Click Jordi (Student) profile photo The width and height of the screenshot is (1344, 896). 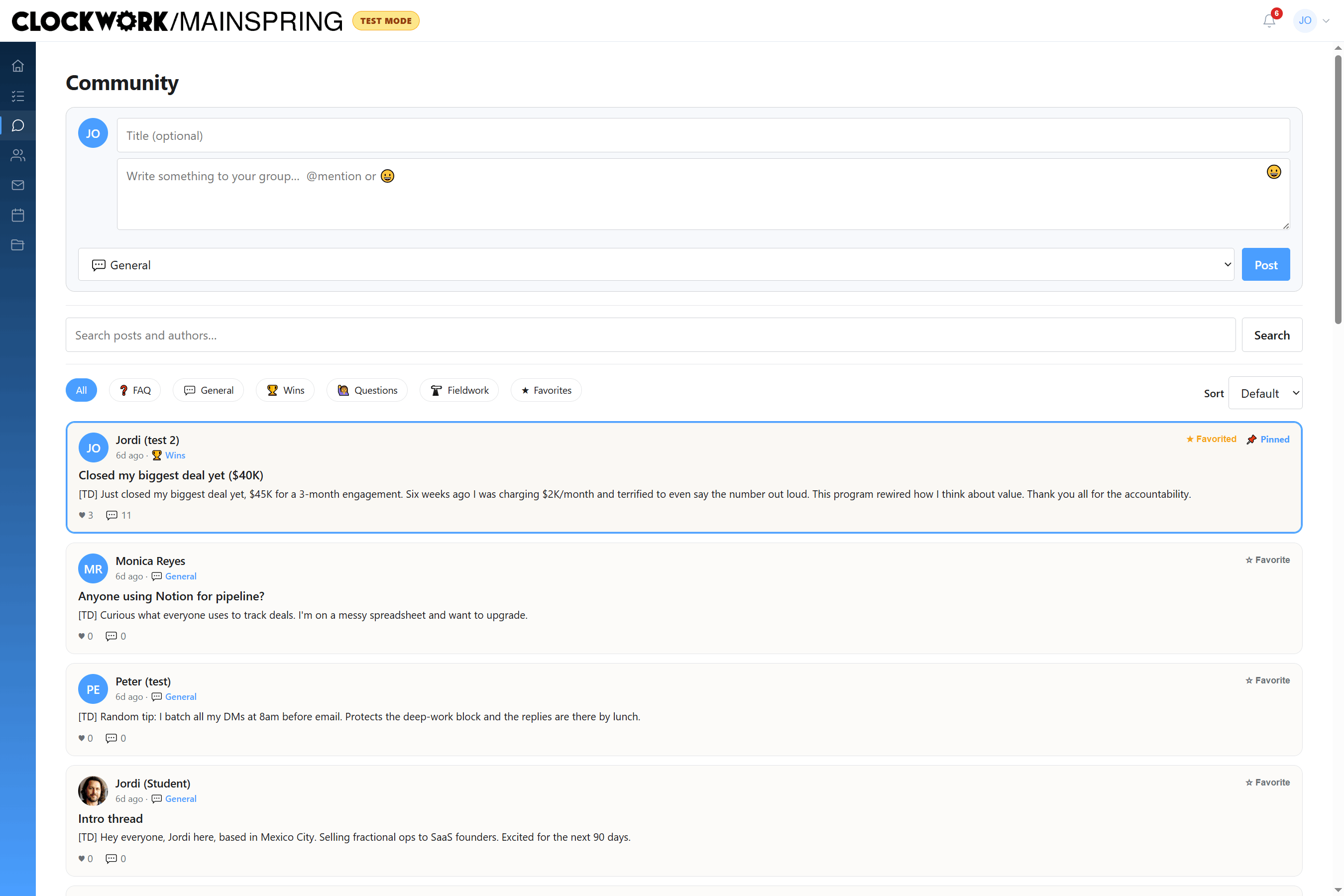(93, 791)
